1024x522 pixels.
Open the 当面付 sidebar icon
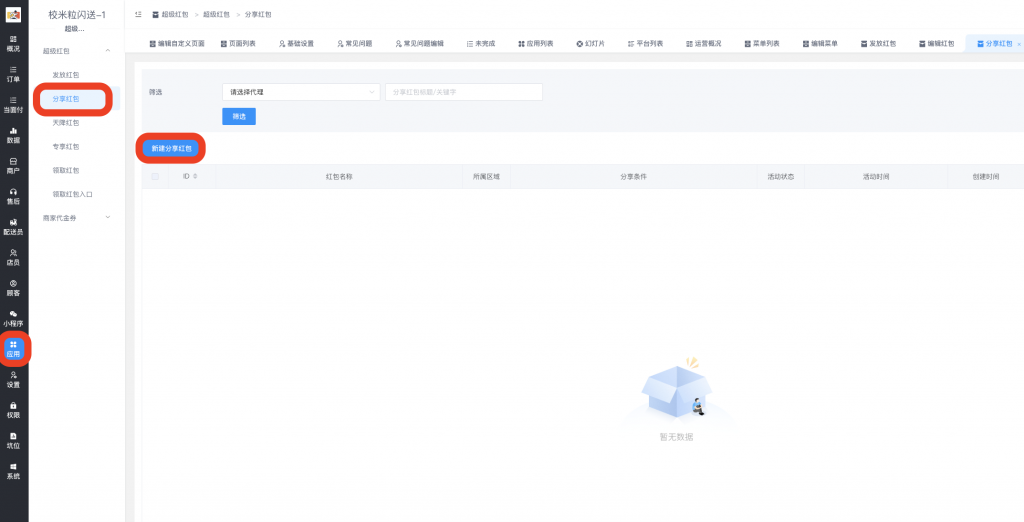point(13,105)
